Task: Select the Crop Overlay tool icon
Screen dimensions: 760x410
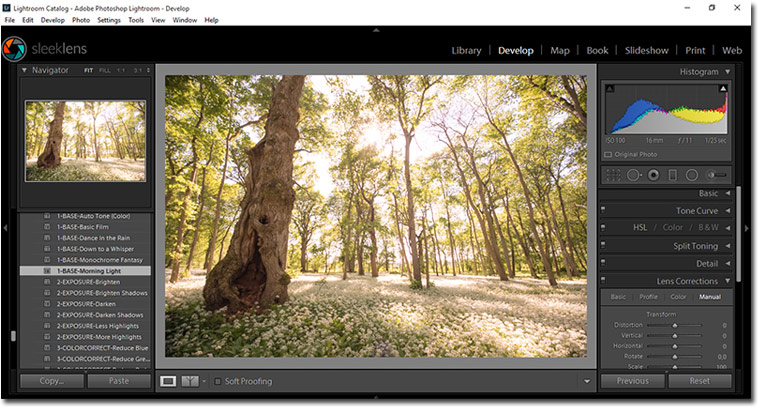Action: click(613, 175)
